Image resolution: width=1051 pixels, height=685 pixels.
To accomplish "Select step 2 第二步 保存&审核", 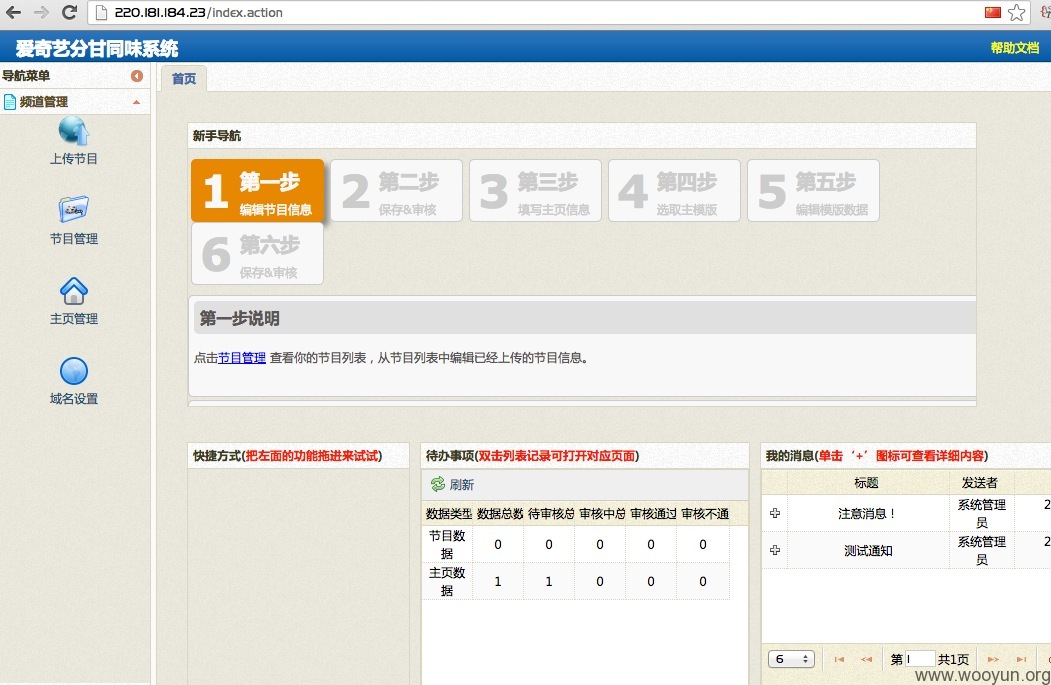I will 396,190.
